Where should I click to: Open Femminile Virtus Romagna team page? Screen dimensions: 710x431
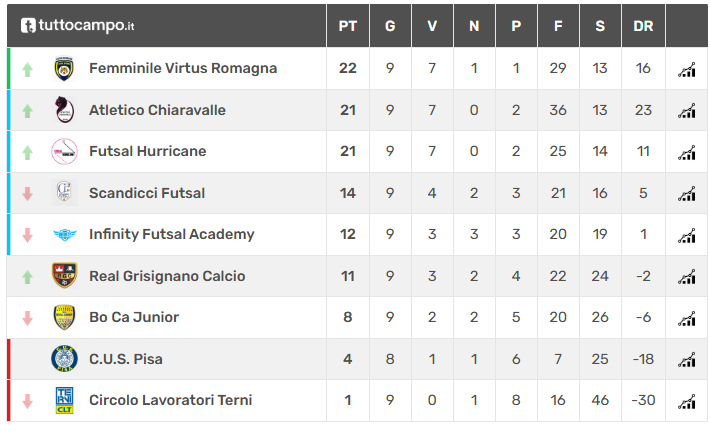point(183,69)
